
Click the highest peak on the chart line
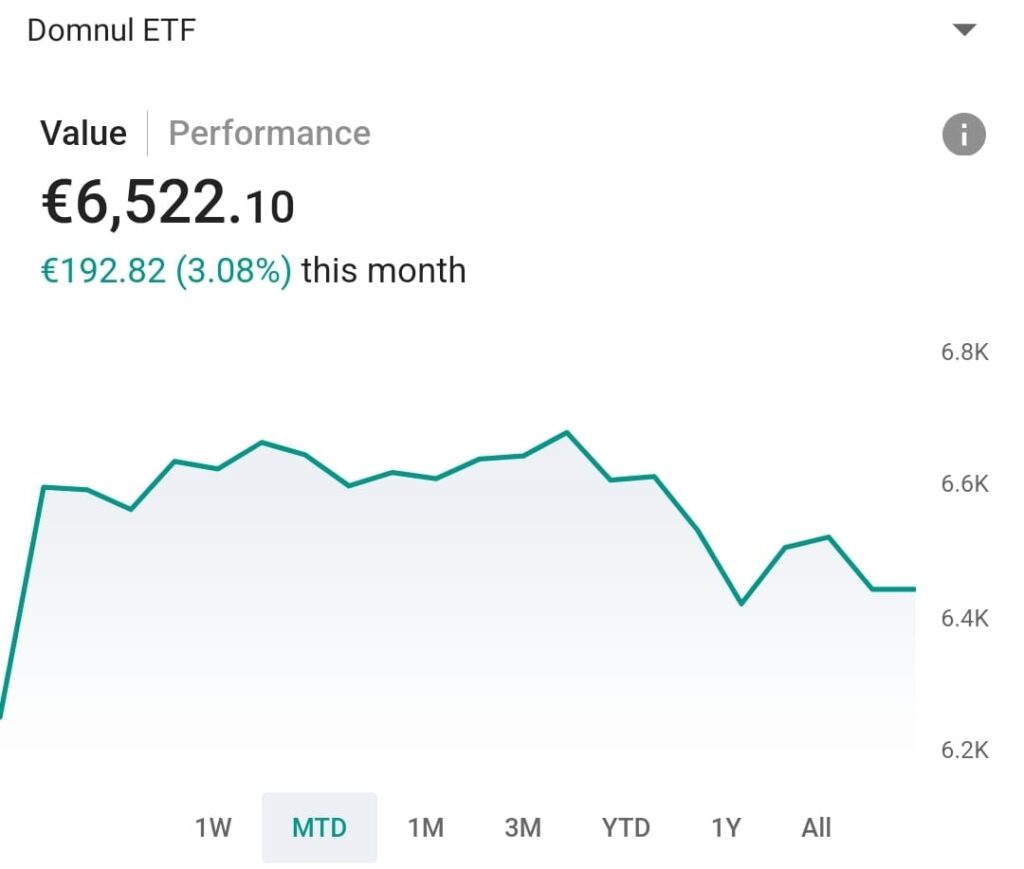[x=567, y=432]
